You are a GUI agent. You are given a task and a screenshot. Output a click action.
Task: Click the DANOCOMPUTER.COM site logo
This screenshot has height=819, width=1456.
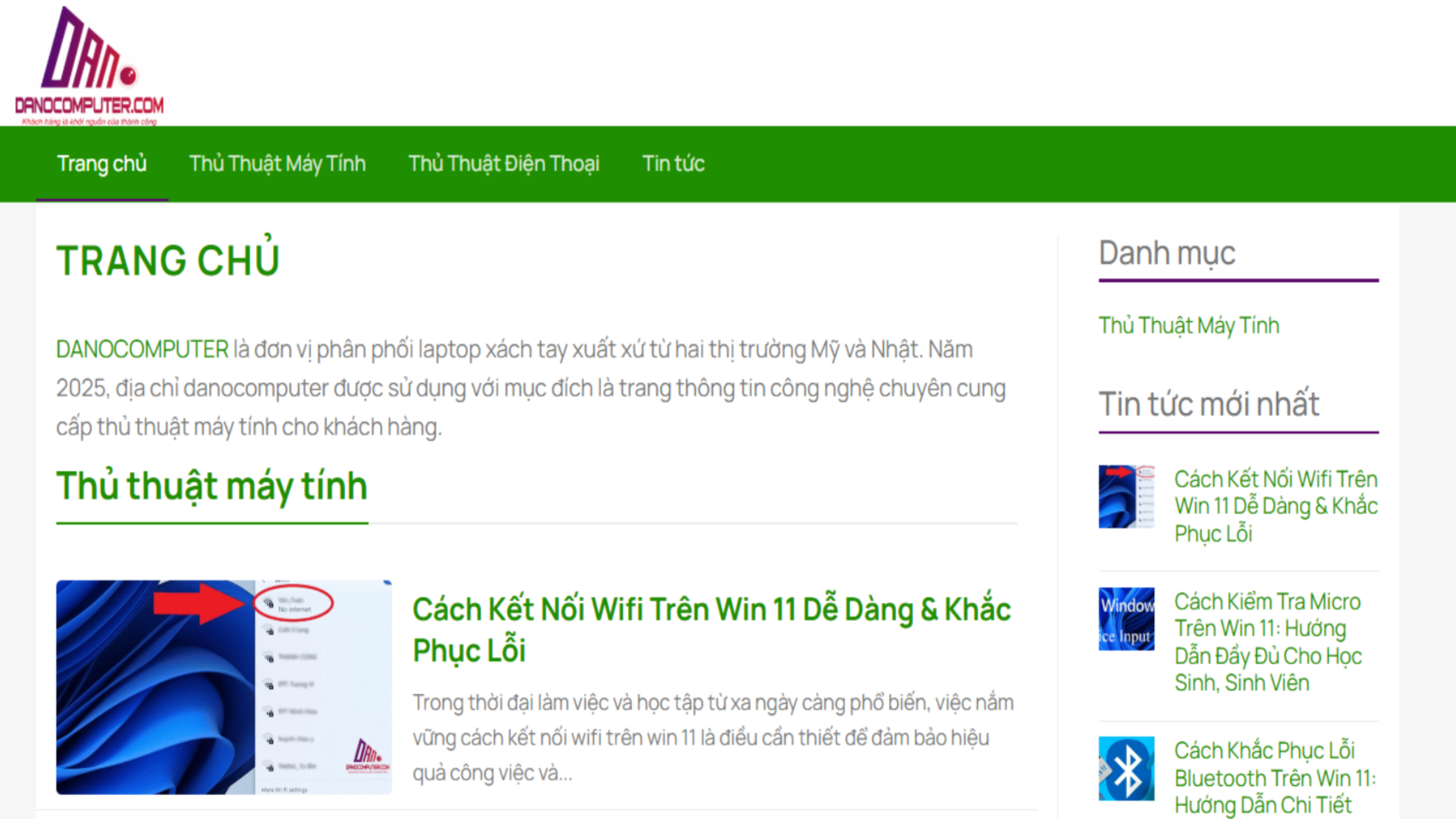[x=89, y=65]
